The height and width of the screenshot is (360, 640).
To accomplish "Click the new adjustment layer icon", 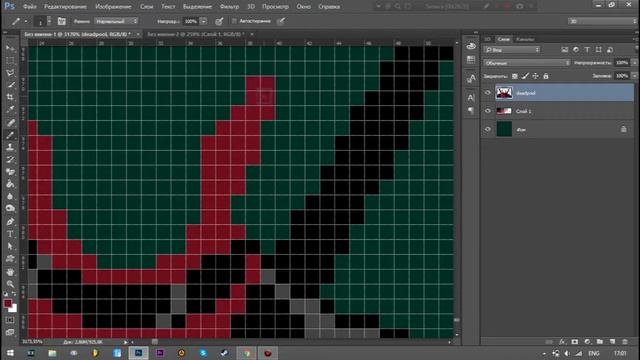I will tap(587, 342).
